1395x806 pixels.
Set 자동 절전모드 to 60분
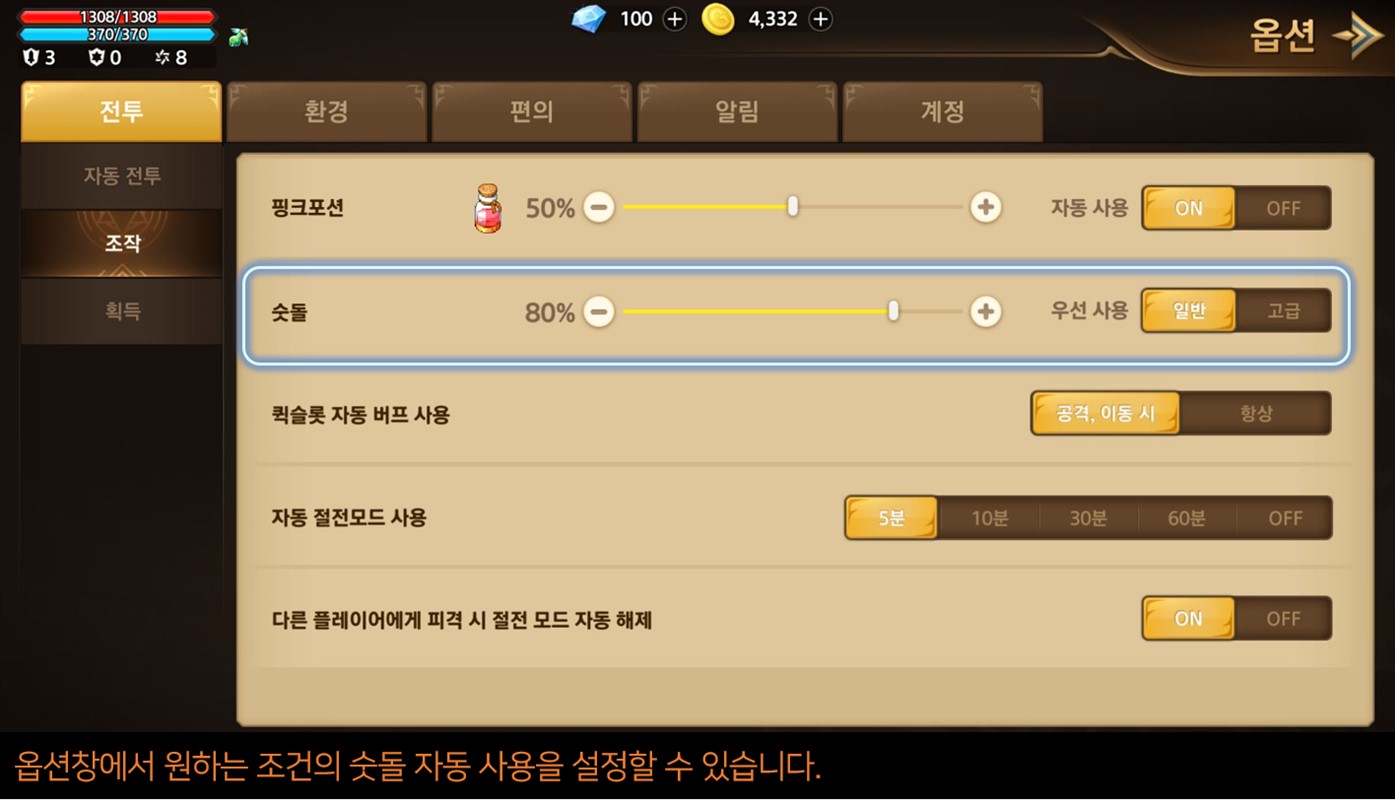click(x=1186, y=518)
